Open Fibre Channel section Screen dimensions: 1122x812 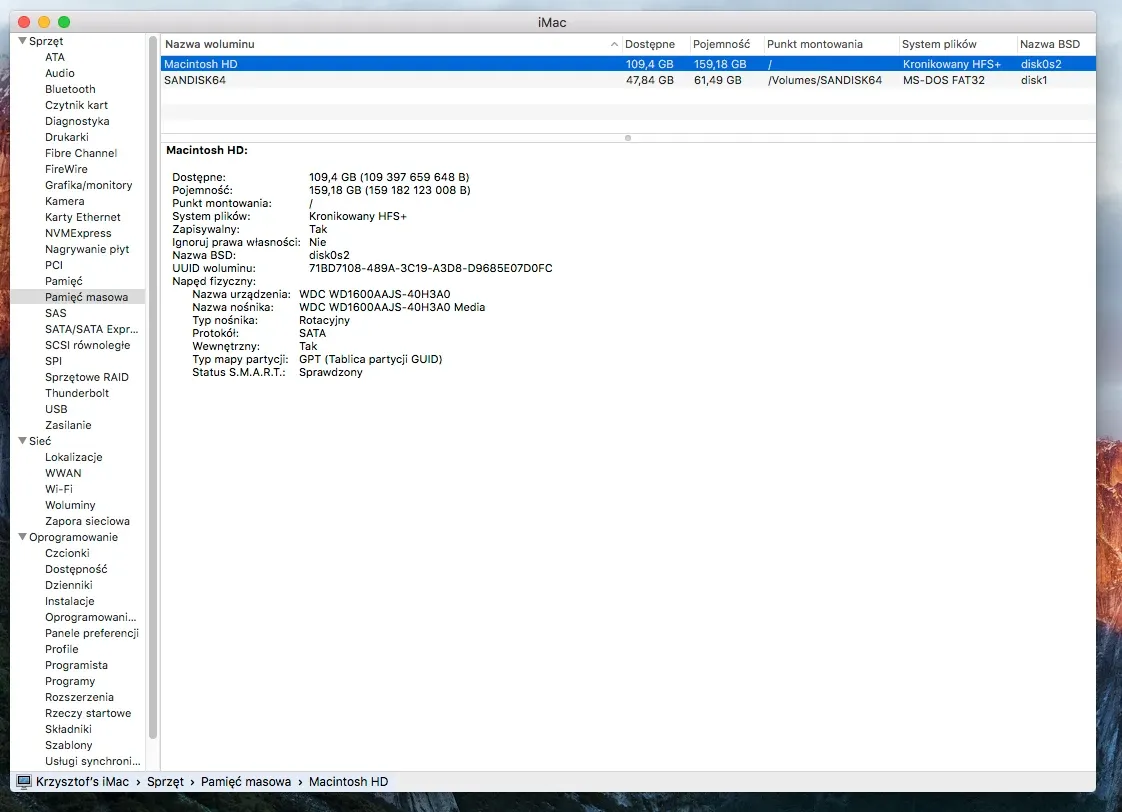pyautogui.click(x=81, y=153)
